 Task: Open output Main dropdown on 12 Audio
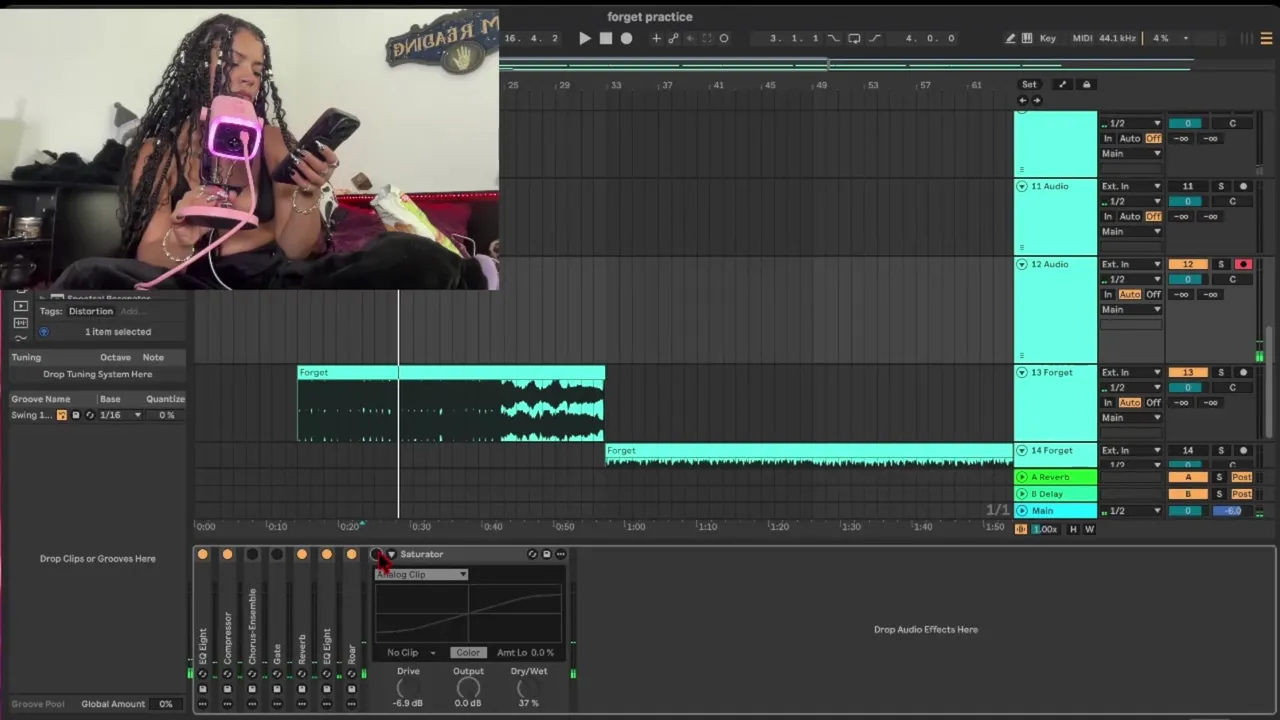click(x=1131, y=309)
